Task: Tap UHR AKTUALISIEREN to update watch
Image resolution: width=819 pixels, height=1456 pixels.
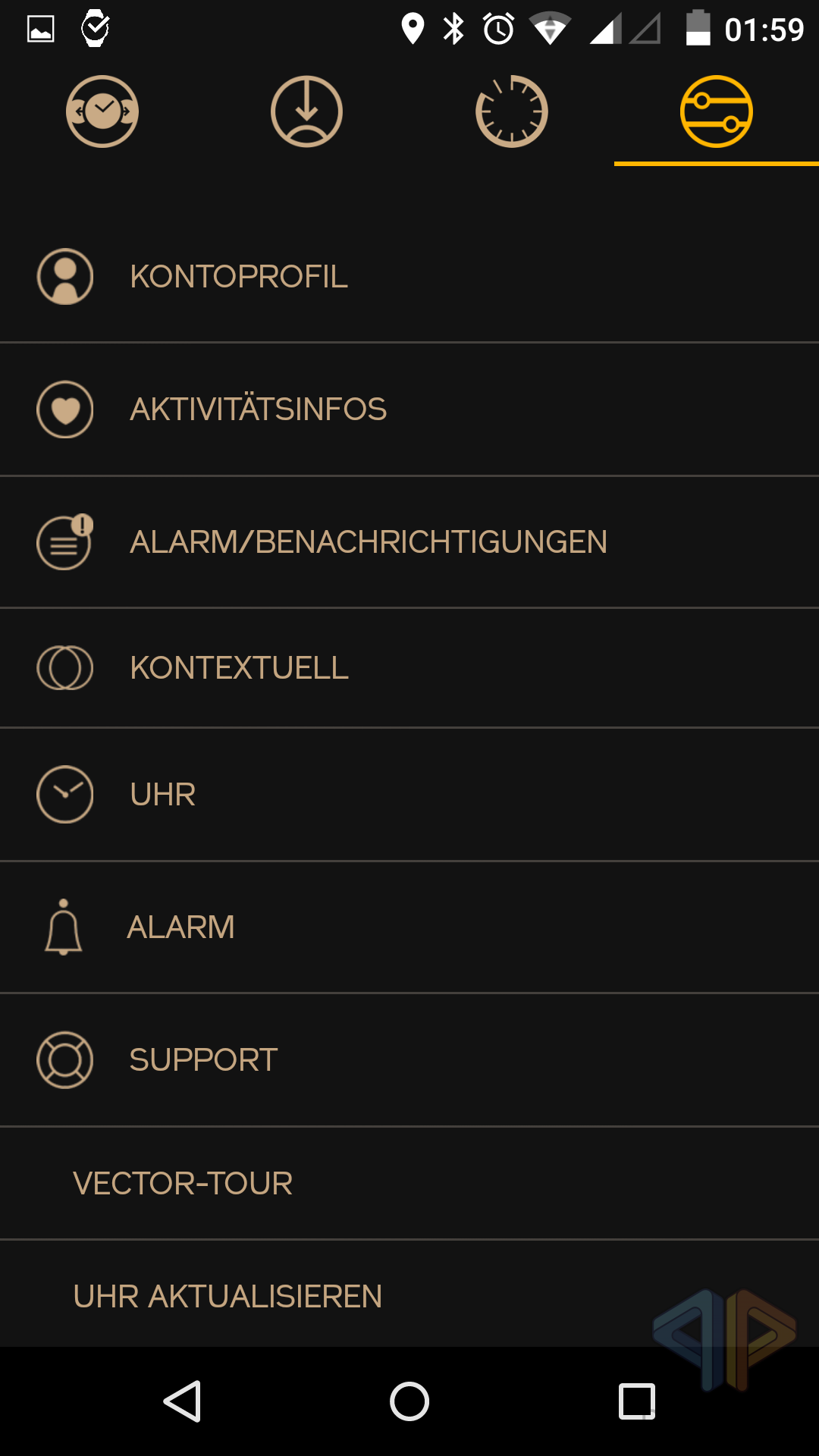Action: [x=227, y=1297]
